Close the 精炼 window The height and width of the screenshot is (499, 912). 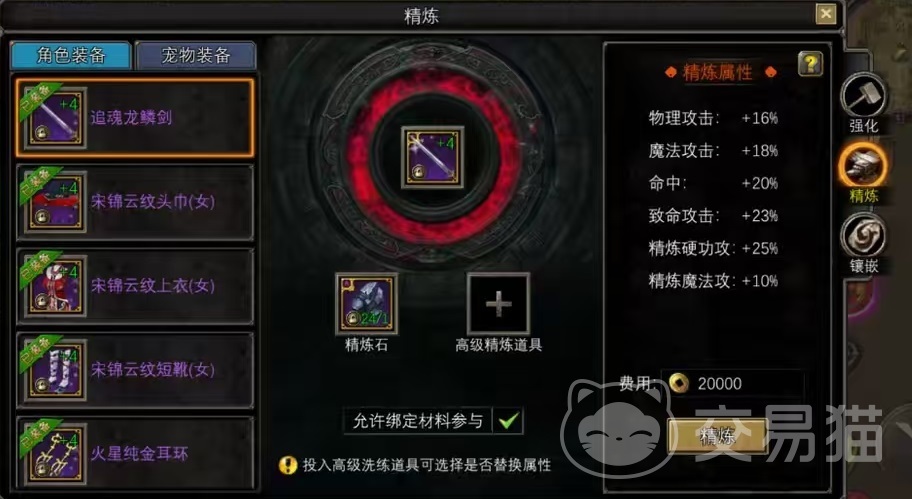(826, 13)
